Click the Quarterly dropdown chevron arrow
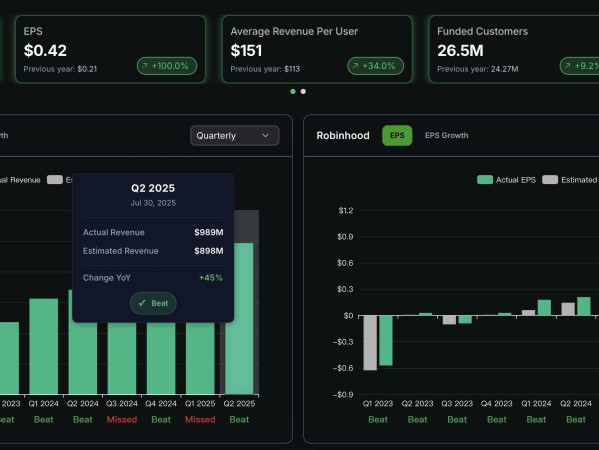The image size is (599, 450). click(266, 136)
